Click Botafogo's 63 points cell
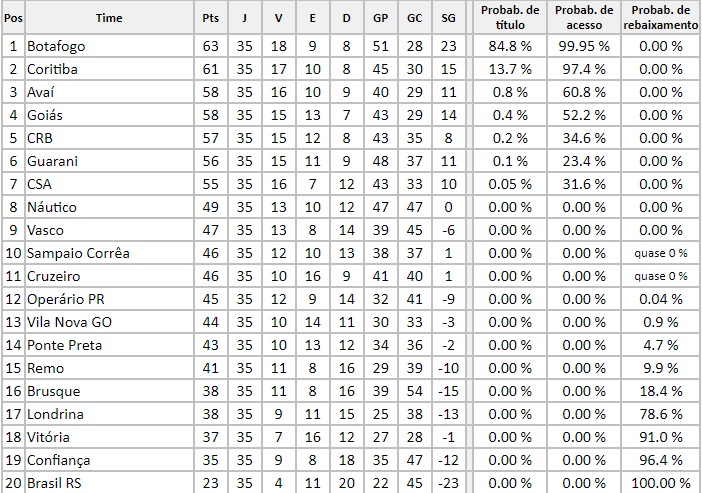The width and height of the screenshot is (702, 493). coord(210,45)
